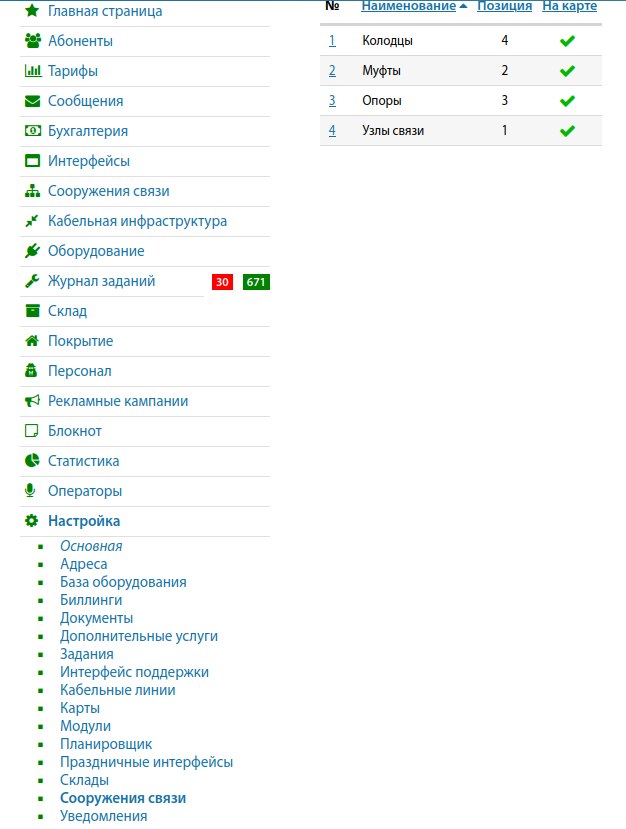Toggle the map checkmark for Узлы связи
Viewport: 626px width, 829px height.
567,131
